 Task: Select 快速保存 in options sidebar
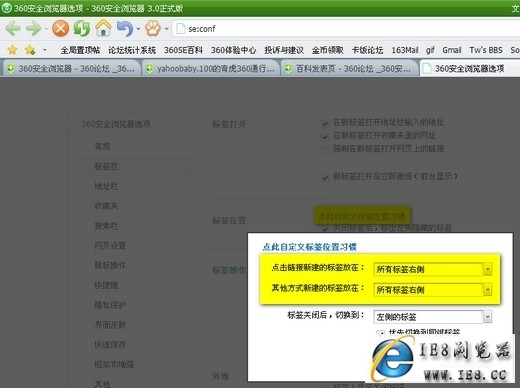click(110, 345)
